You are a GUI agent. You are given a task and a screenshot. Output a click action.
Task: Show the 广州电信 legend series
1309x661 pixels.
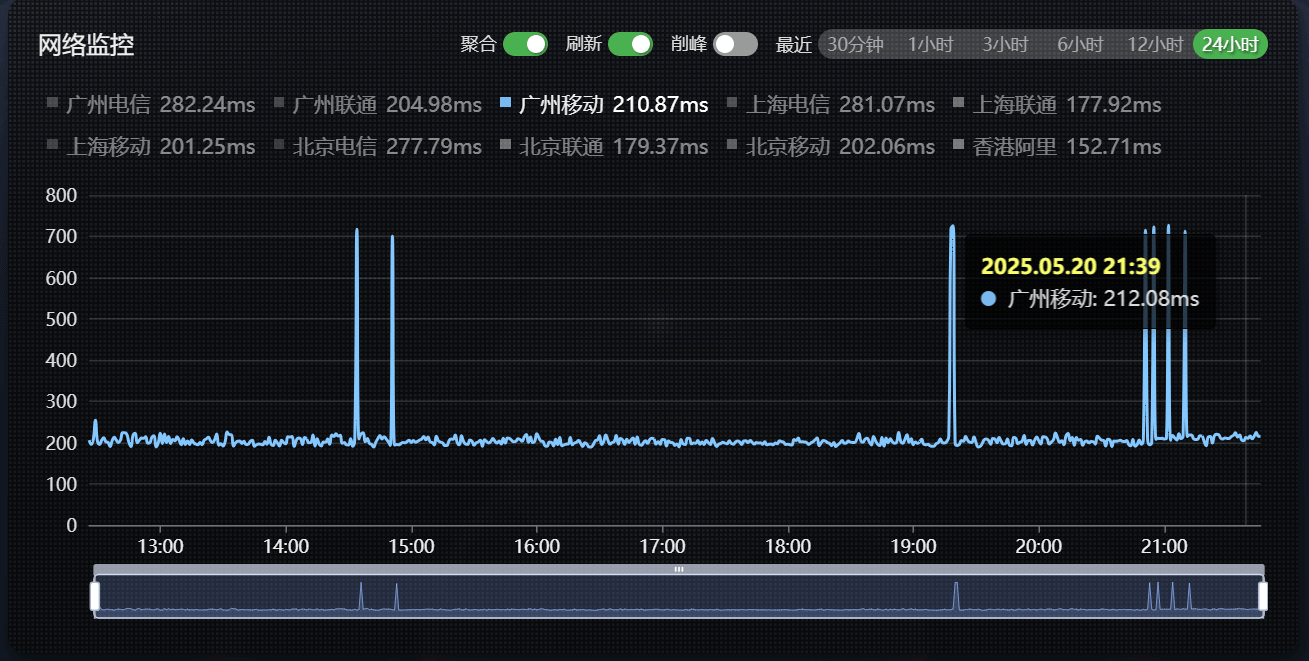(x=150, y=105)
